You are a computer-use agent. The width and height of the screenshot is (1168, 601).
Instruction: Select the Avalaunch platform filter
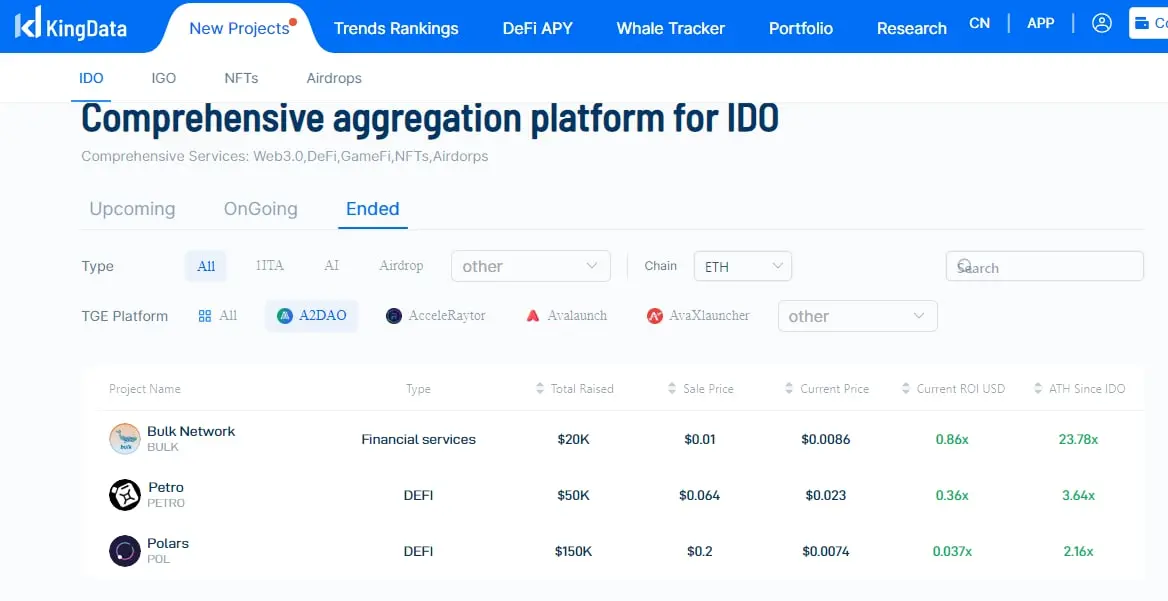point(566,316)
